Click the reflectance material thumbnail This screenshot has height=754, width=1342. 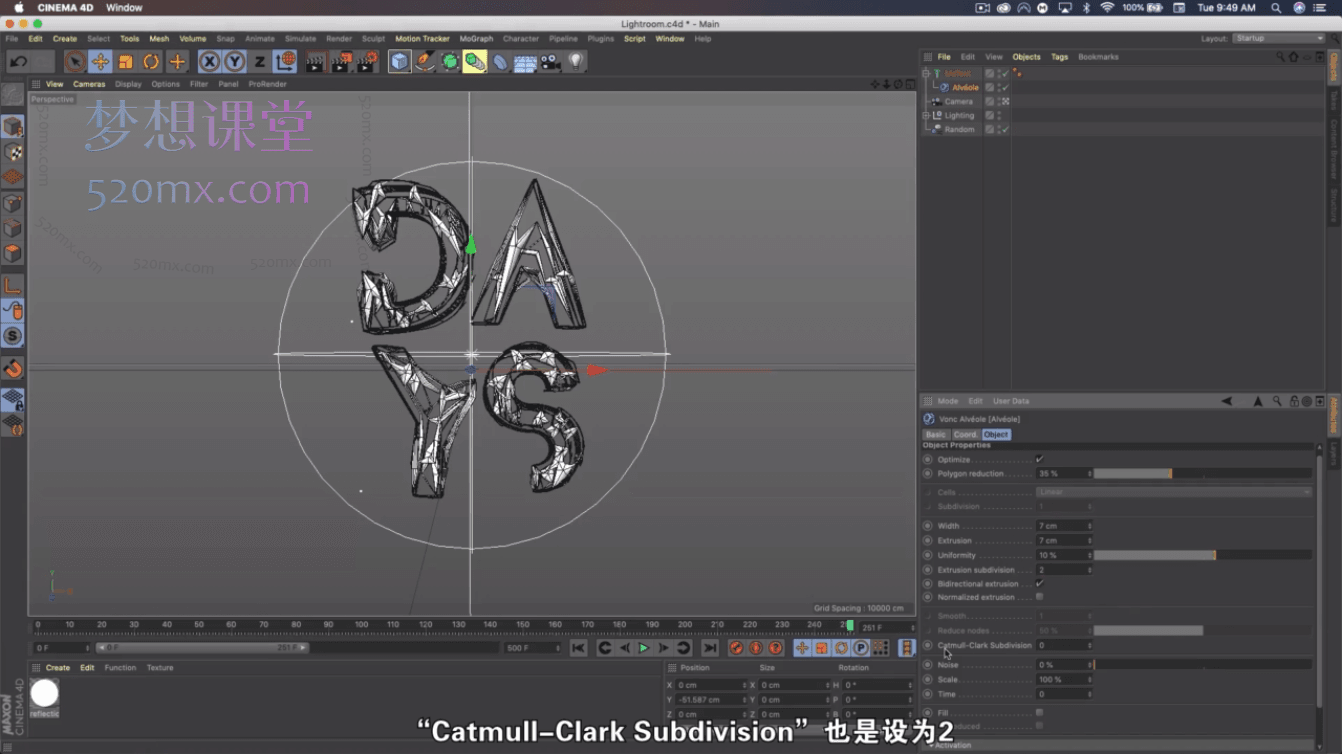pyautogui.click(x=44, y=690)
